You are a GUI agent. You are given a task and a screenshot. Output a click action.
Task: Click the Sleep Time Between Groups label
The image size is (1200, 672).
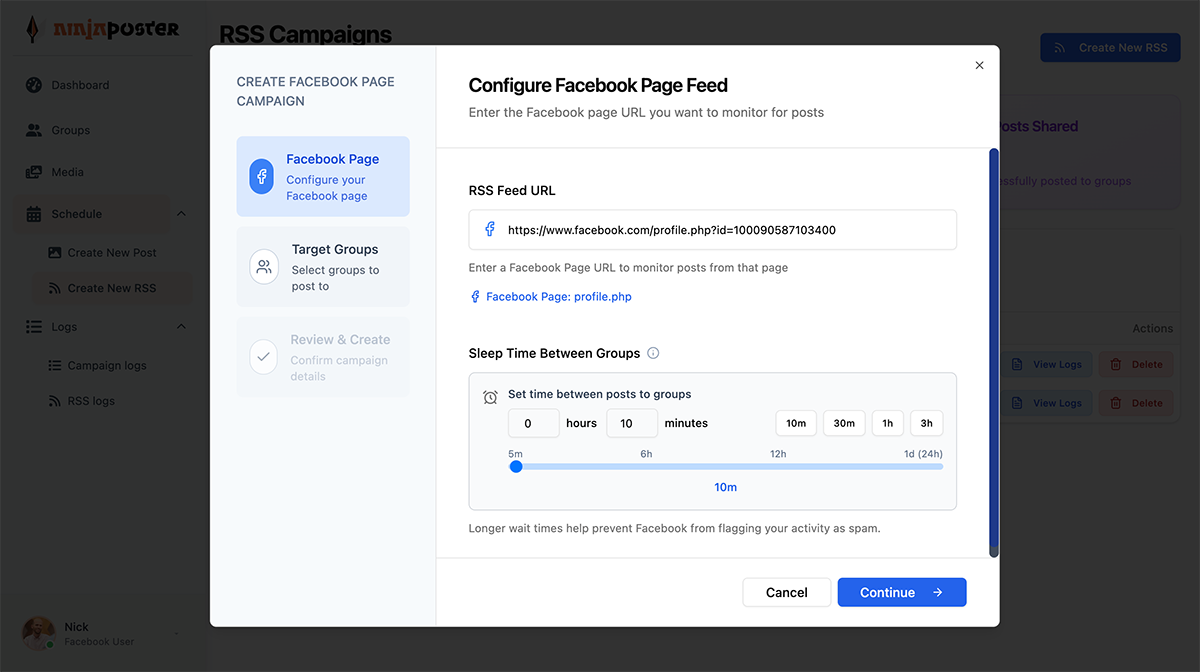[x=554, y=353]
